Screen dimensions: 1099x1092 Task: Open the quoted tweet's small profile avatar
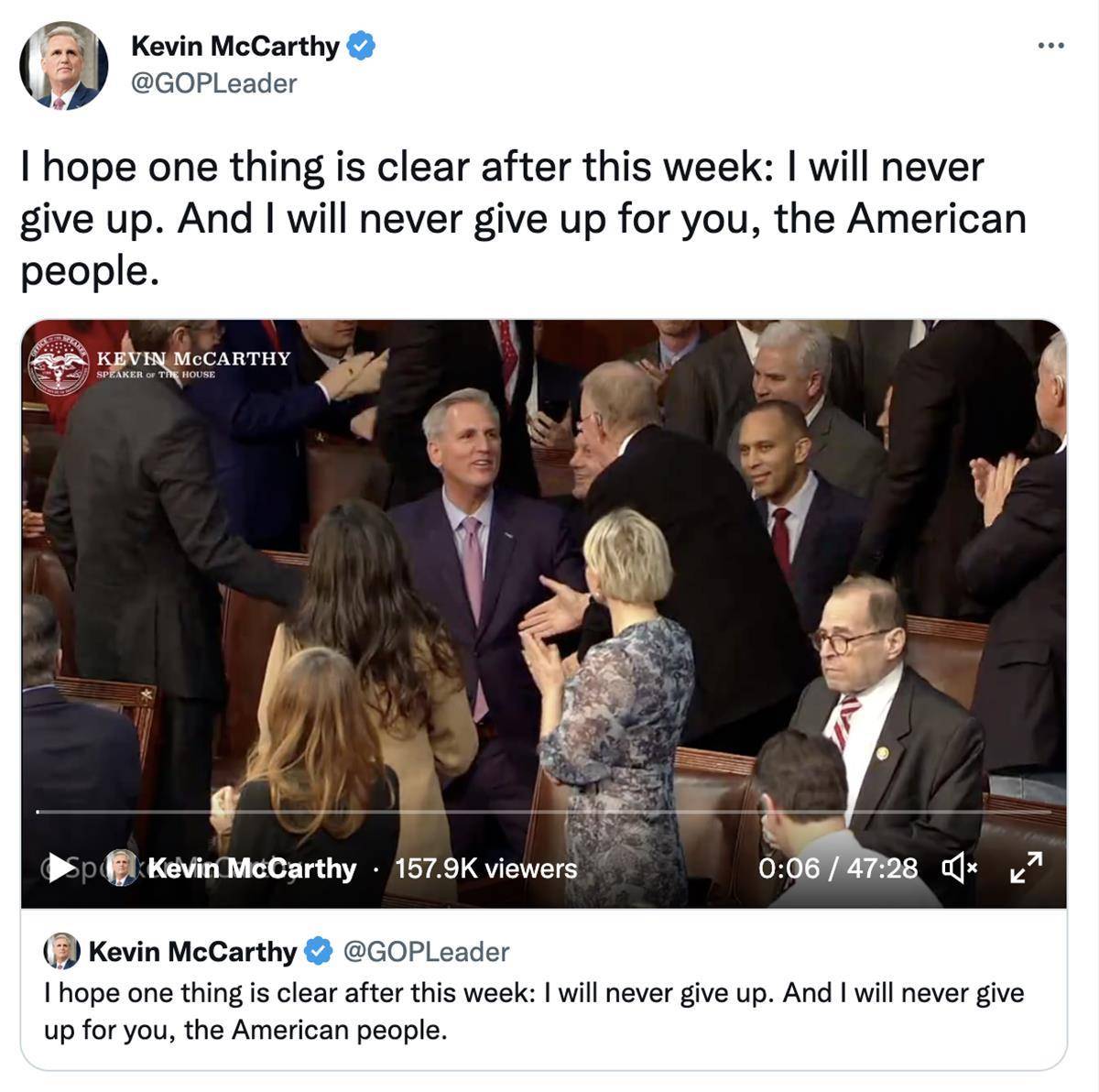[x=61, y=951]
